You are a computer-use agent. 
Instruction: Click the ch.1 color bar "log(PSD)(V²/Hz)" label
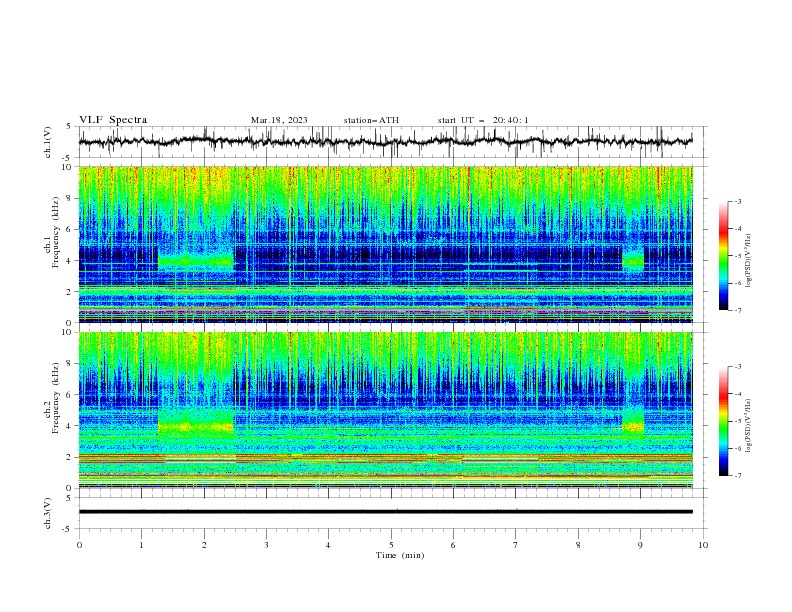(748, 261)
